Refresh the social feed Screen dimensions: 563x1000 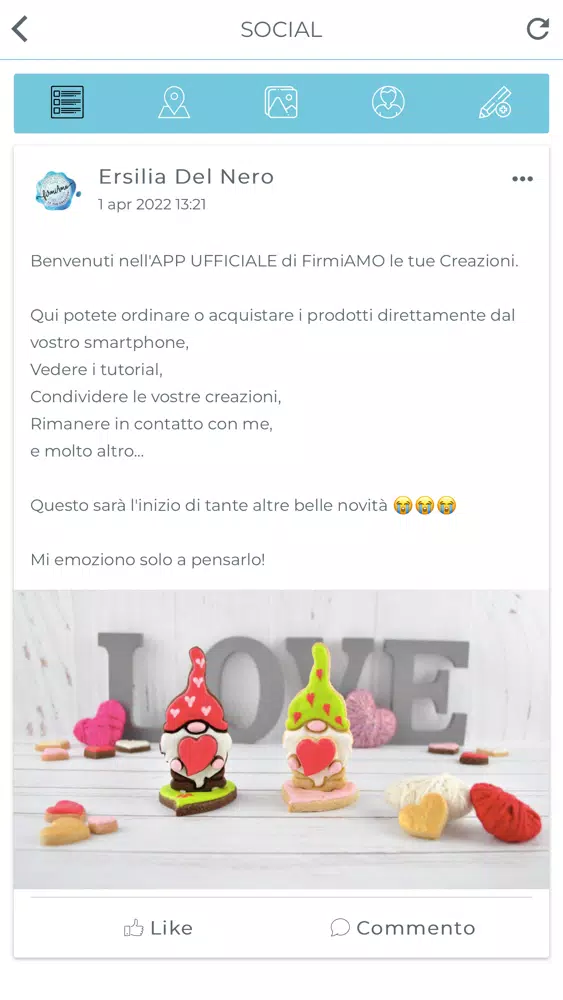[x=537, y=29]
